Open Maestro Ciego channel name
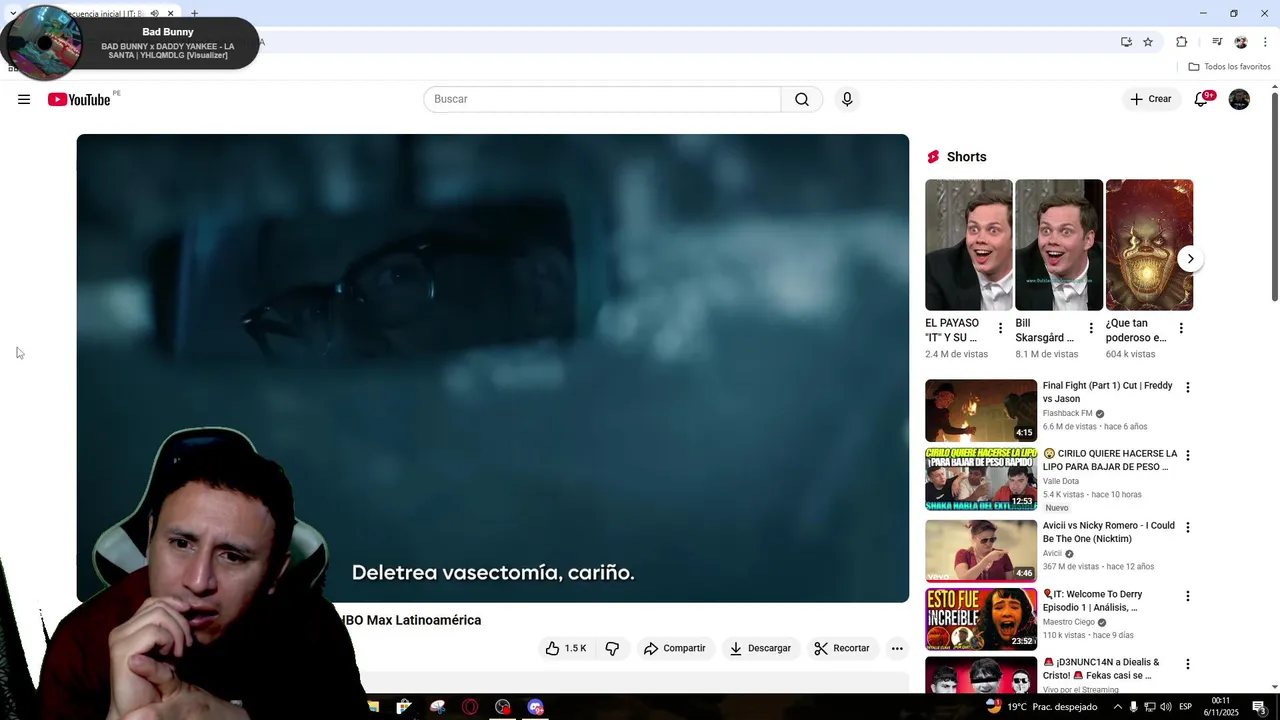The width and height of the screenshot is (1280, 720). click(1069, 622)
